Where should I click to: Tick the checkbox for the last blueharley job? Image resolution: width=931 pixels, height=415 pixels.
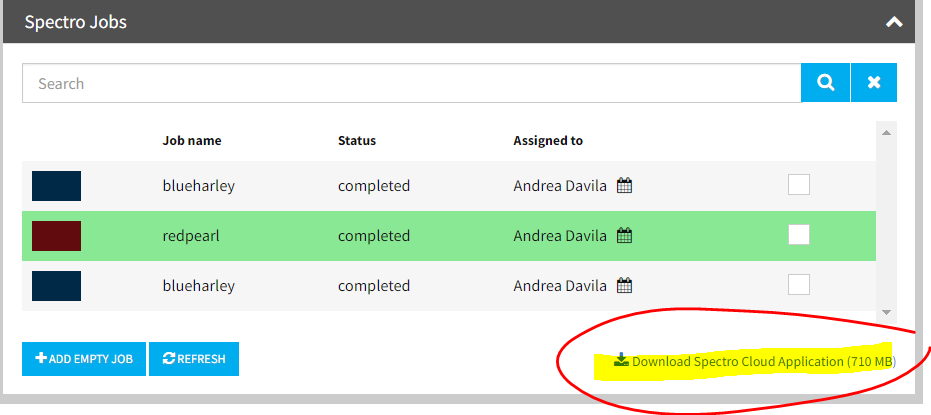(799, 285)
